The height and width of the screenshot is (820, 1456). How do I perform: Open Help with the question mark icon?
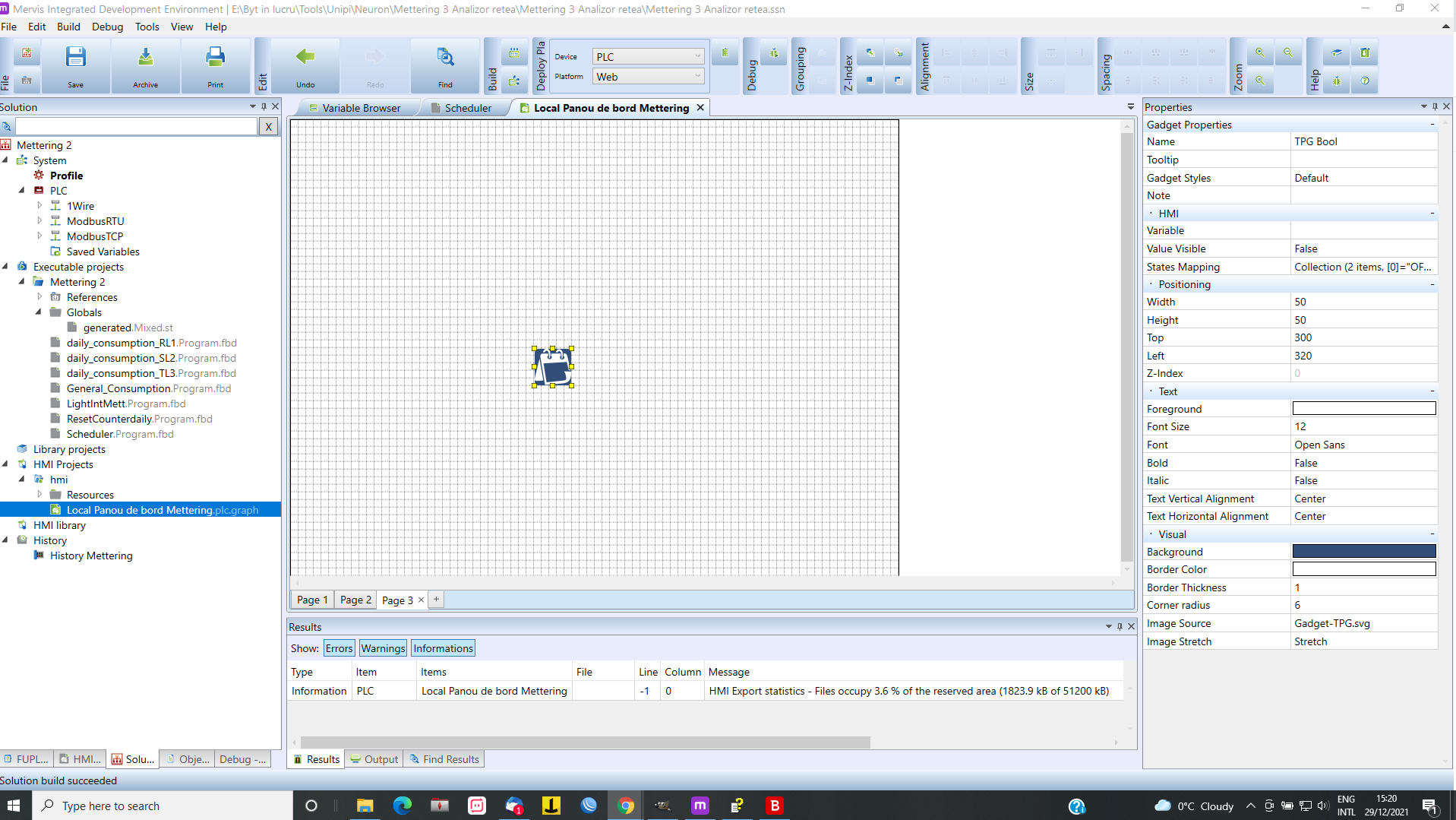tap(1365, 81)
